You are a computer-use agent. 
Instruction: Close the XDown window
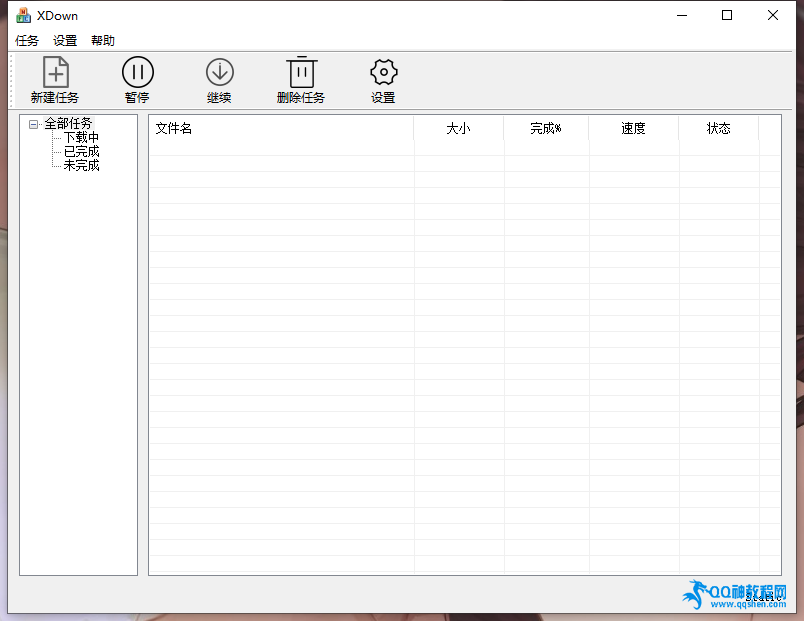point(773,15)
